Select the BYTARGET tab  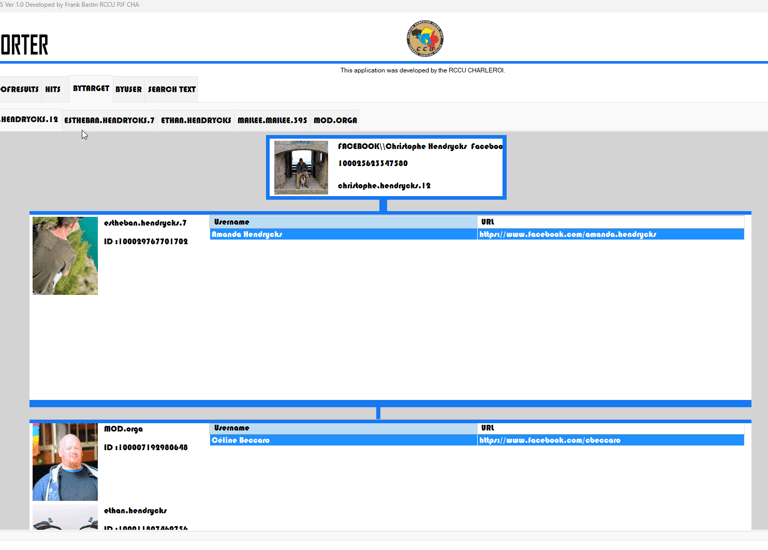click(x=91, y=89)
